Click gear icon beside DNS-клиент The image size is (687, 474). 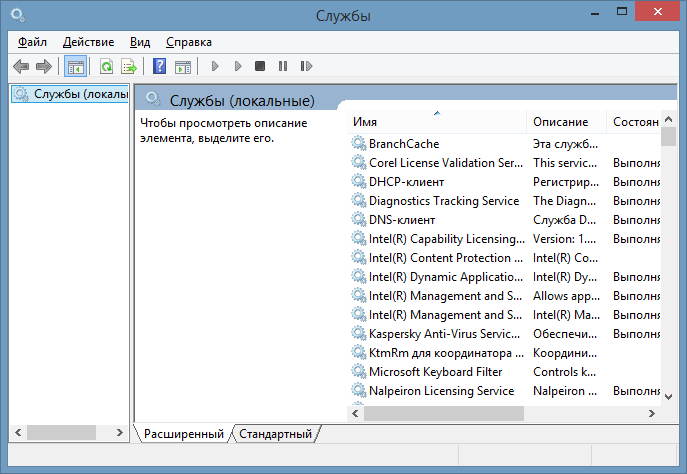(x=359, y=220)
